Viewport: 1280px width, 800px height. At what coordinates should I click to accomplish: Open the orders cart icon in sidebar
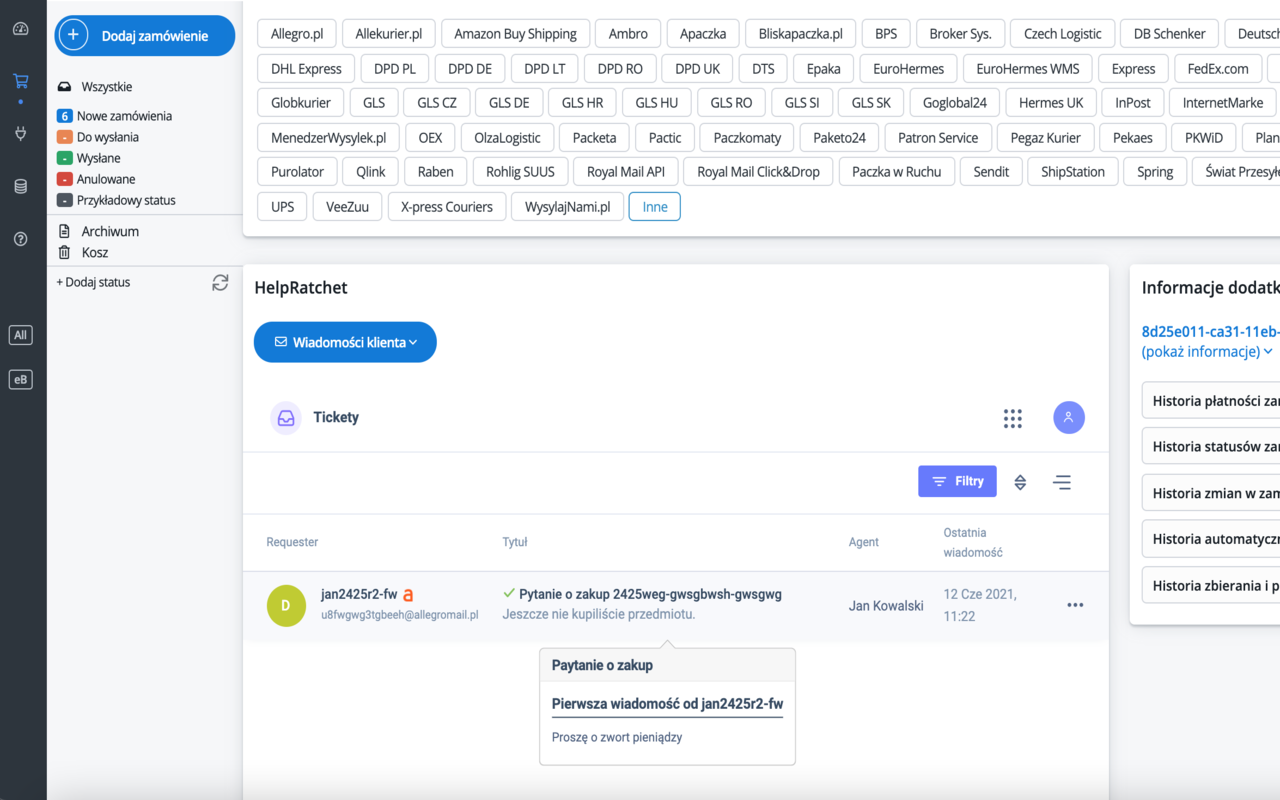20,81
